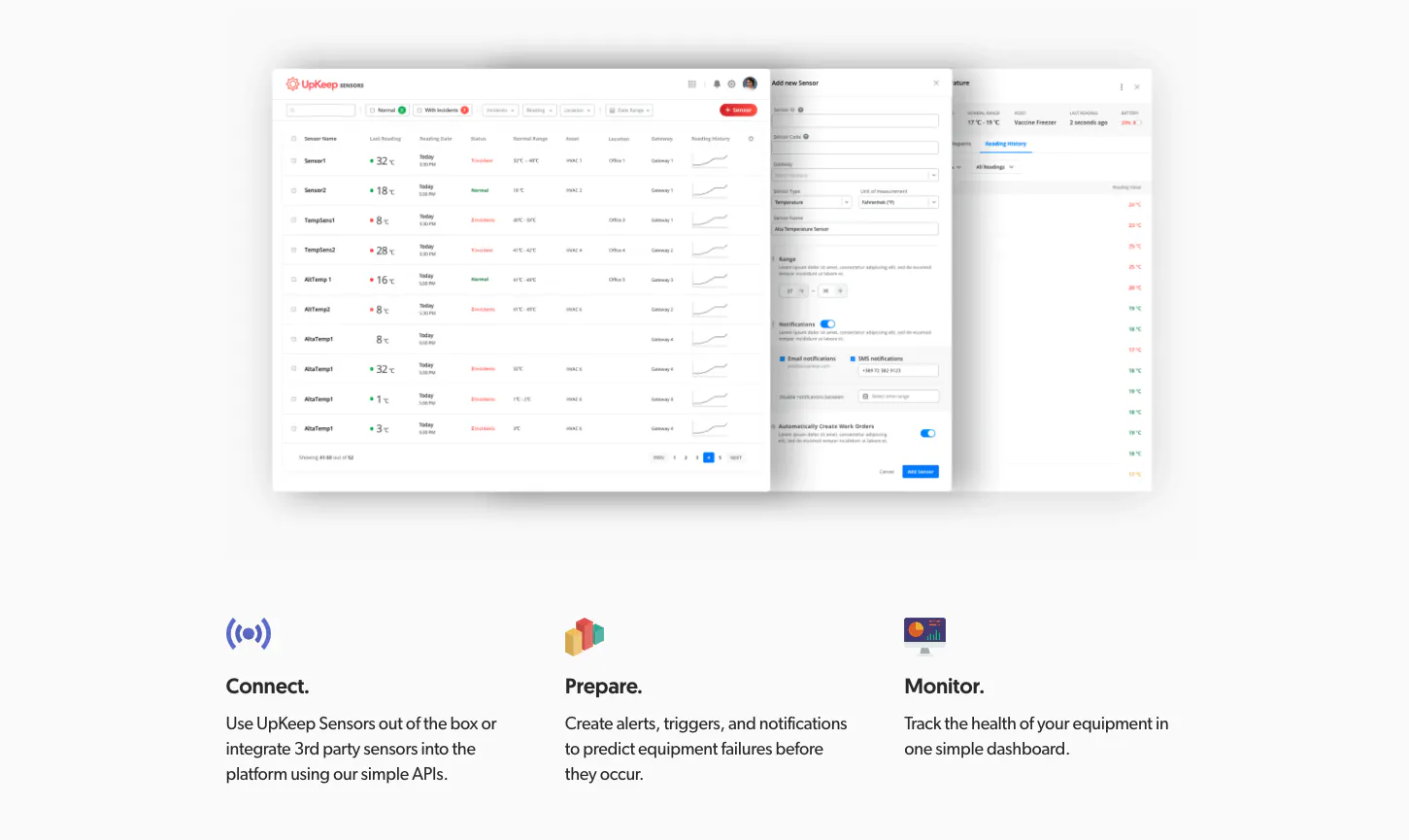Viewport: 1409px width, 840px height.
Task: Open the Date Range picker dropdown
Action: [x=629, y=111]
